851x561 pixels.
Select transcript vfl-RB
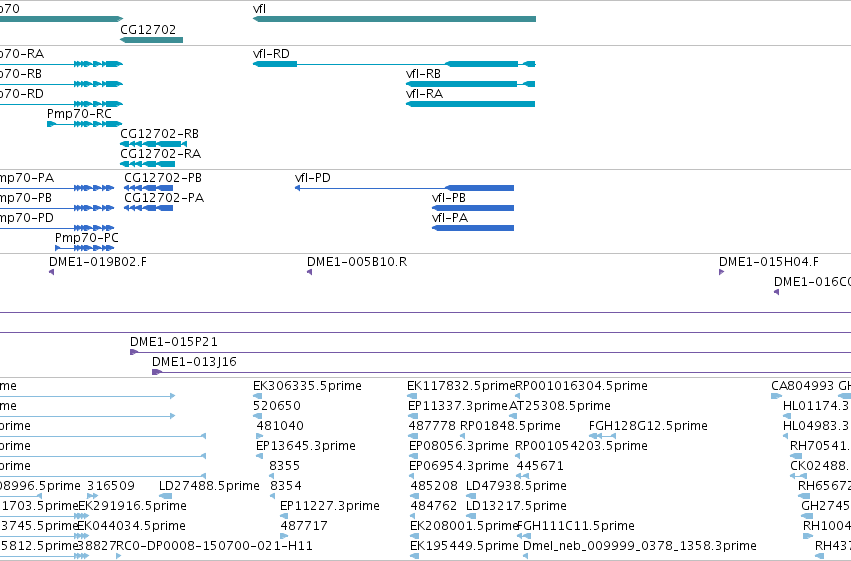click(423, 74)
